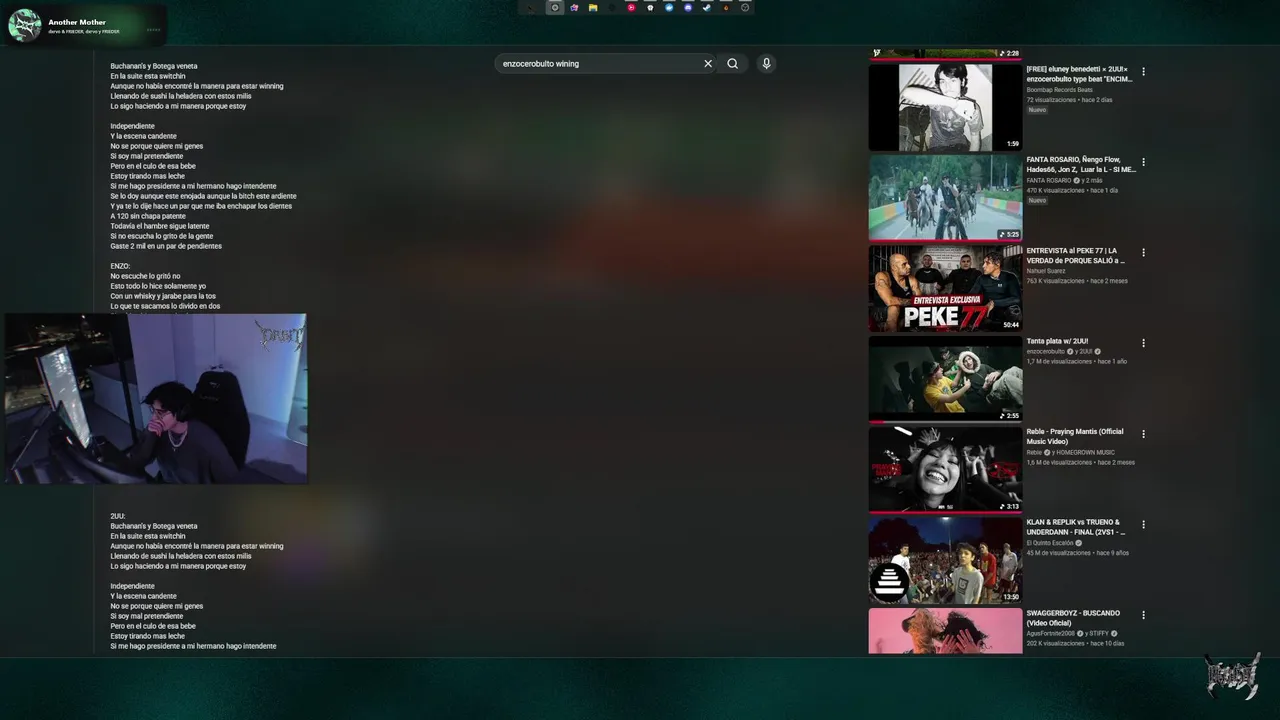This screenshot has width=1280, height=720.
Task: Open options for KLAN & REPLIK battle video
Action: (x=1143, y=524)
